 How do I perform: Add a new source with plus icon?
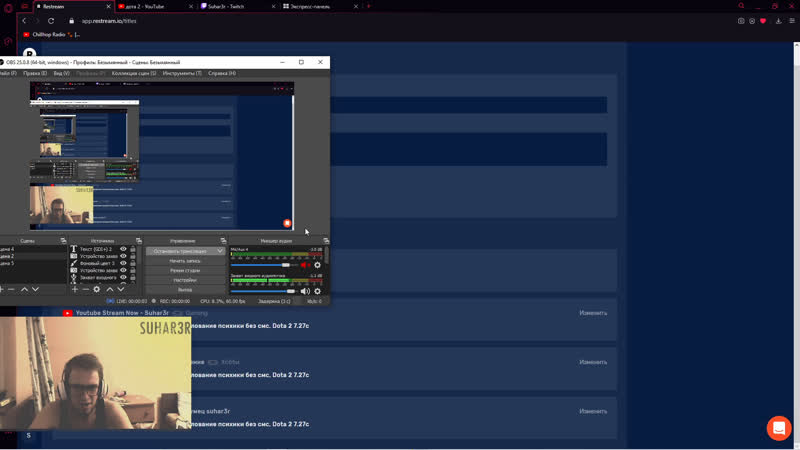pos(75,290)
